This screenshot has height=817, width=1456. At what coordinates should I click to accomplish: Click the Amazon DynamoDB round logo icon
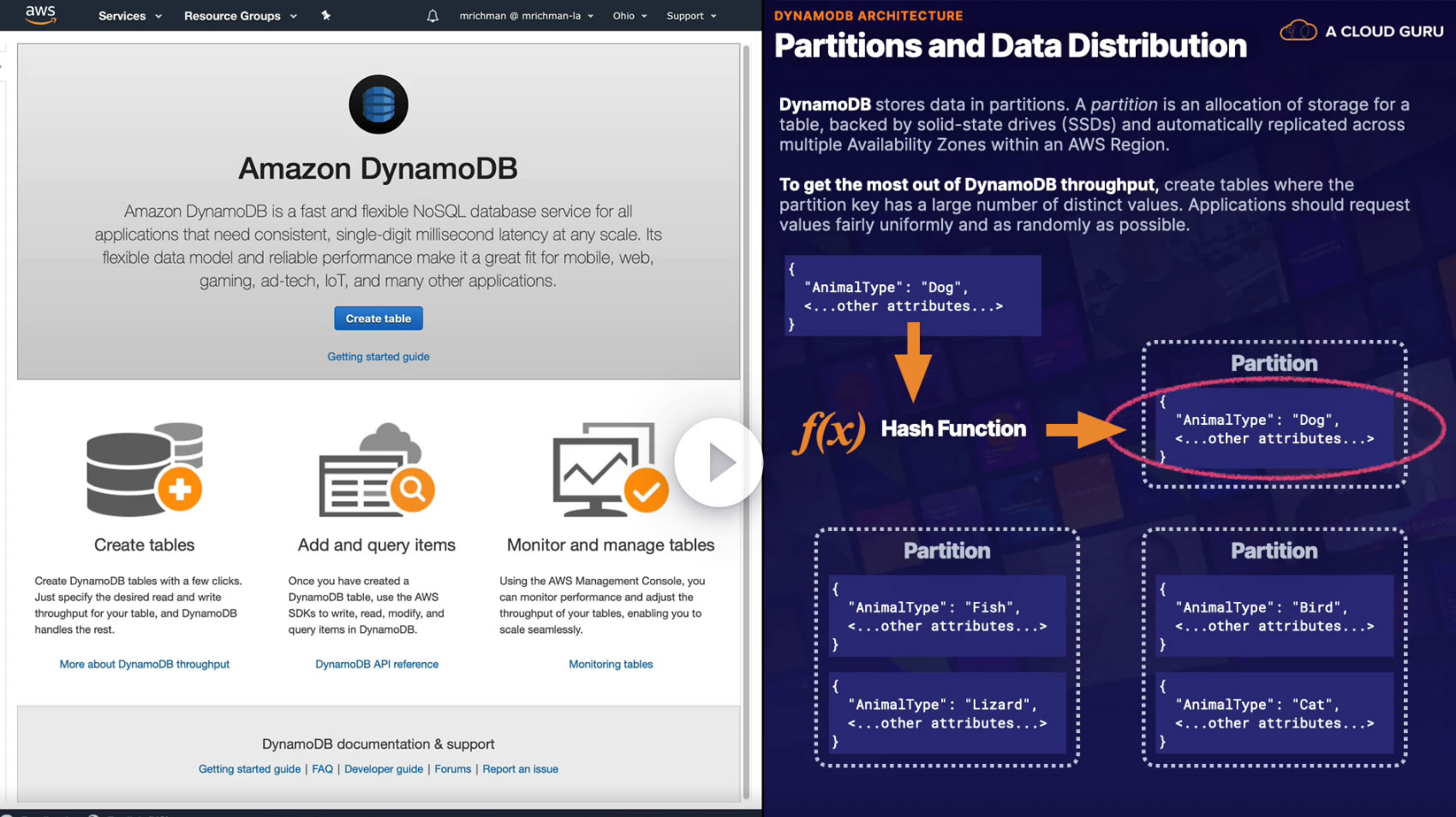click(379, 104)
